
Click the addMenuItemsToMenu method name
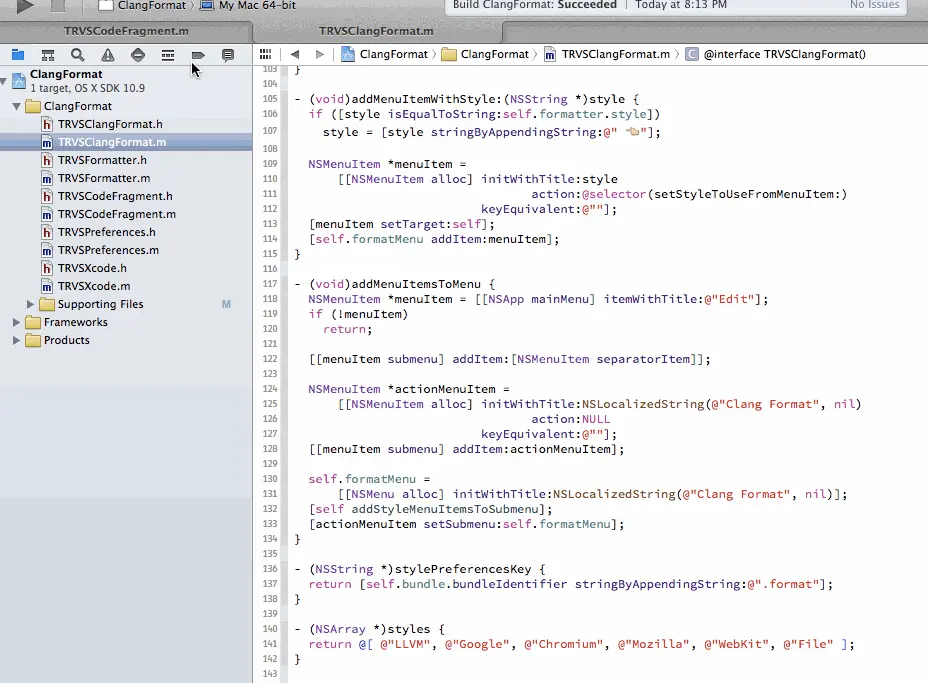coord(416,284)
